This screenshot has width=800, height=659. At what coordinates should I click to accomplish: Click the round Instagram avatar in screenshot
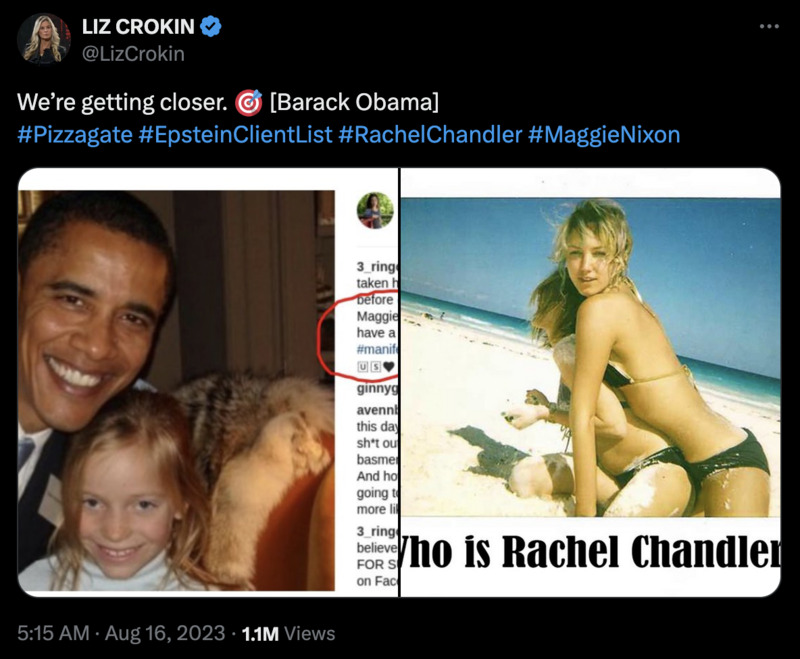(375, 210)
